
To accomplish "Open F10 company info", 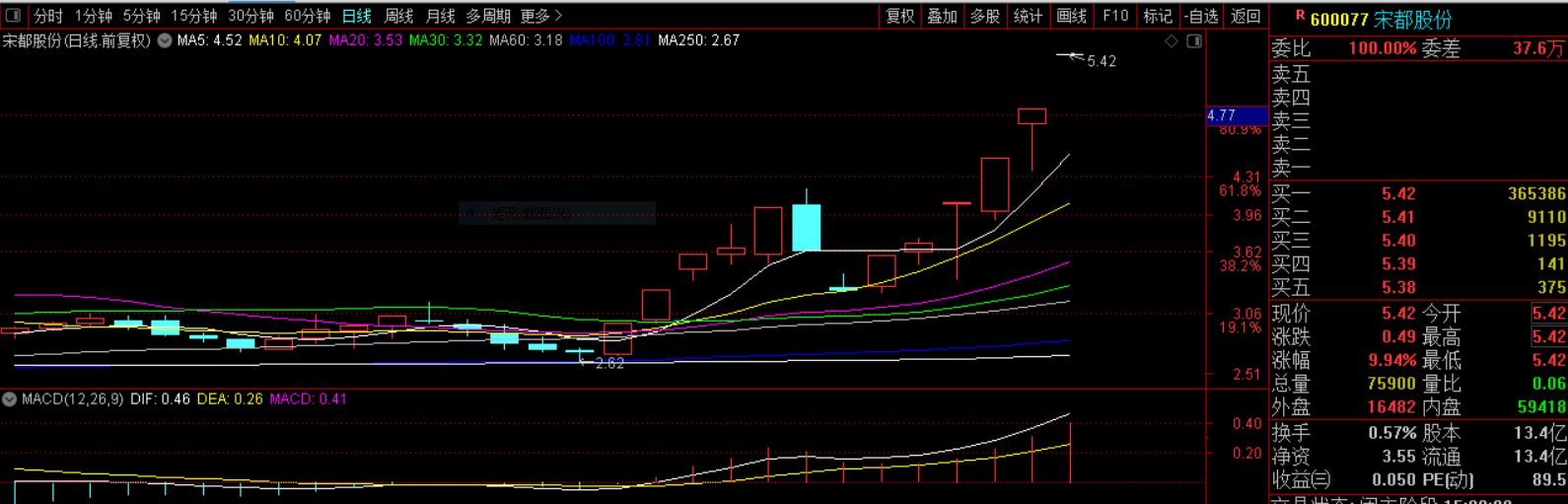I will [x=1115, y=16].
